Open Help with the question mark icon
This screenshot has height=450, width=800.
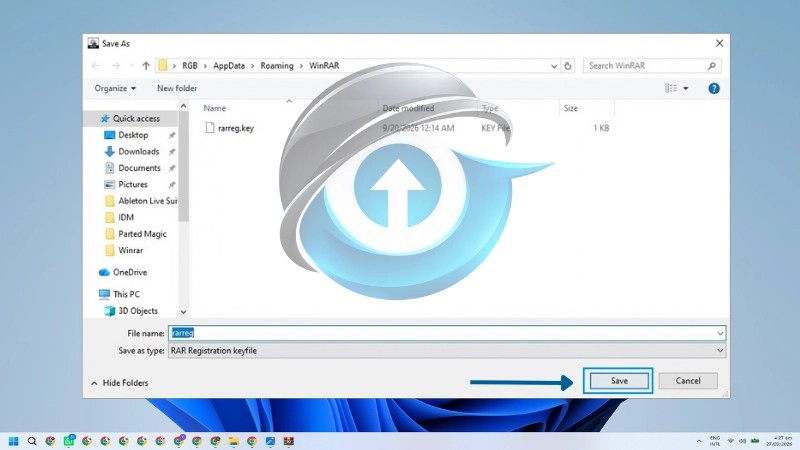tap(714, 88)
